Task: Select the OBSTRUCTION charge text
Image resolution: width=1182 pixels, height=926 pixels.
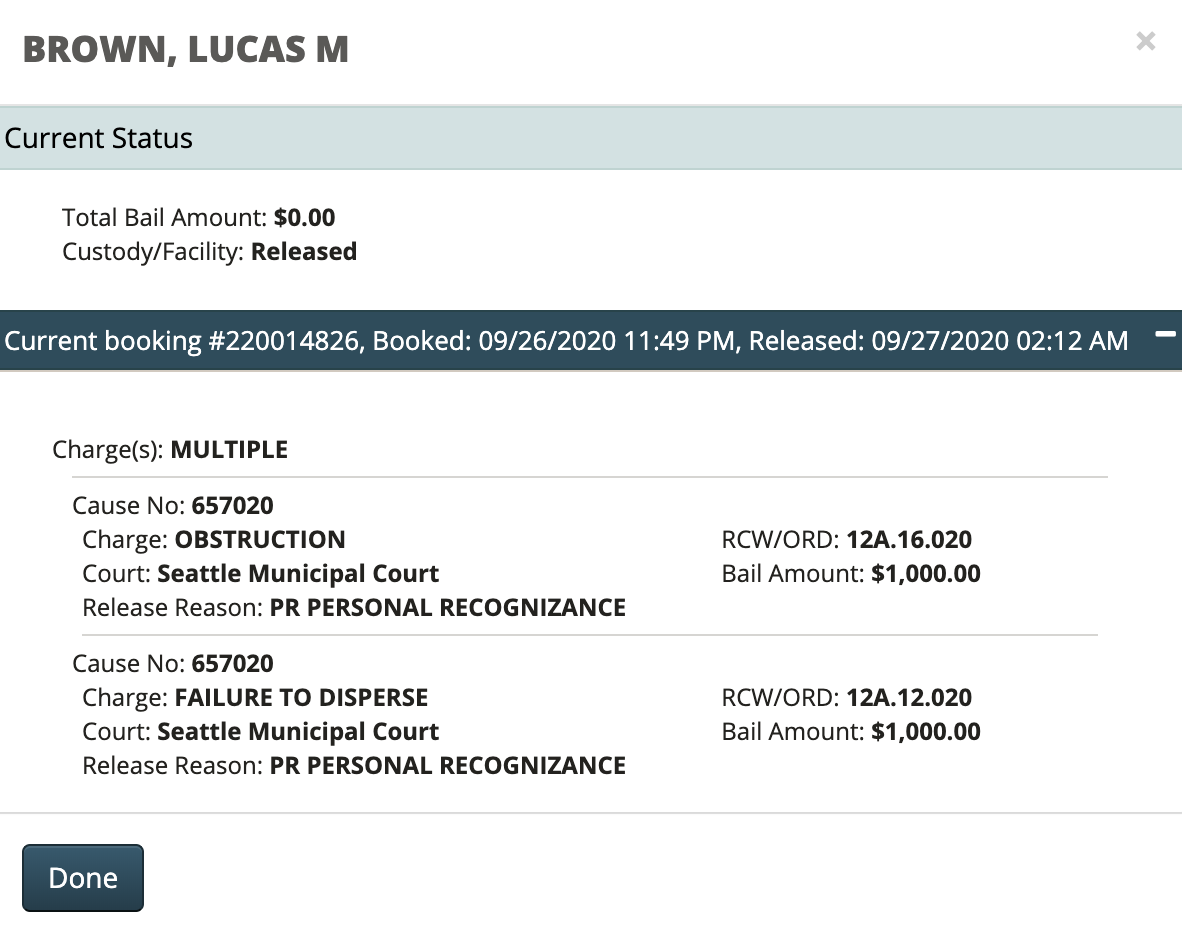Action: [x=260, y=539]
